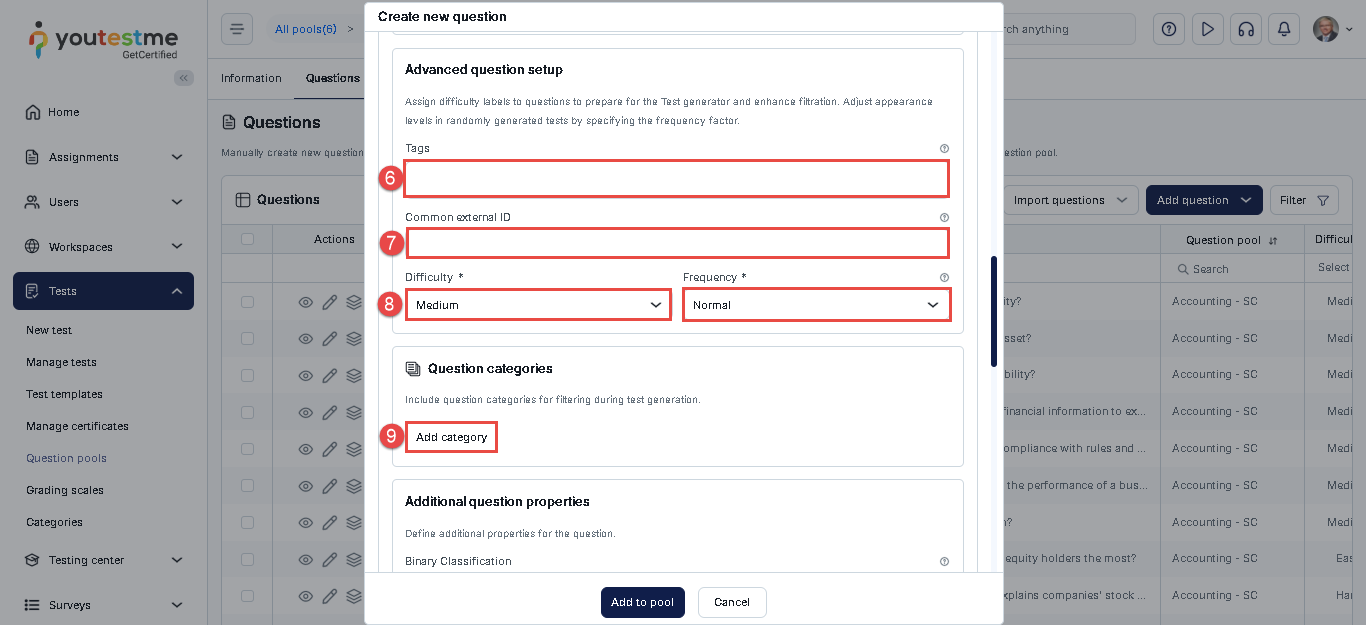Toggle the select-all checkbox in table header
Viewport: 1366px width, 625px height.
247,239
